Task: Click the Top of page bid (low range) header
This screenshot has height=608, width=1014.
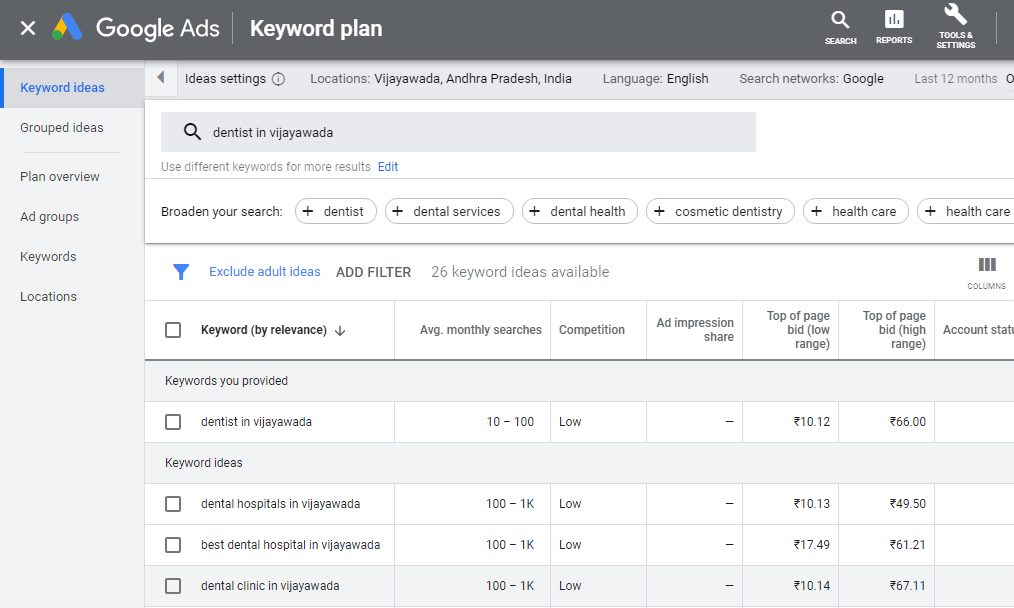Action: [x=798, y=330]
